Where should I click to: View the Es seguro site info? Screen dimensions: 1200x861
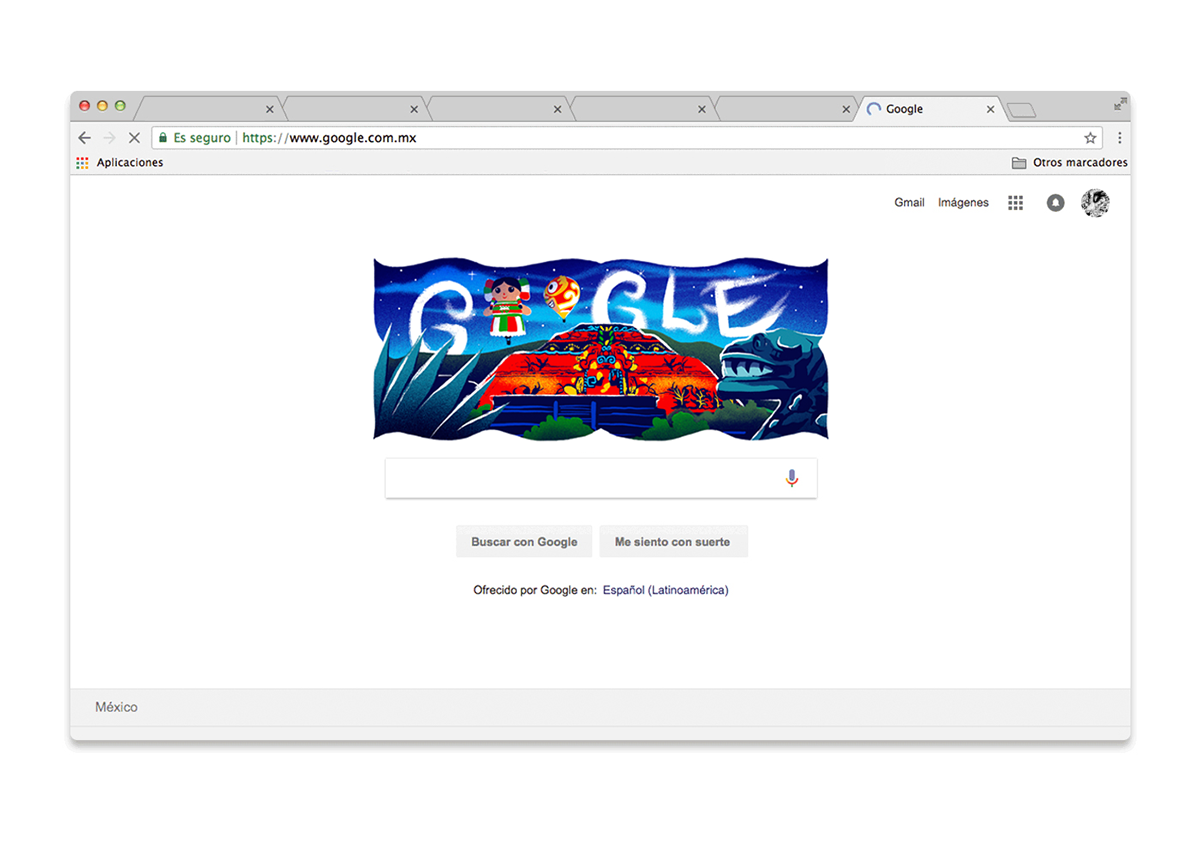[195, 138]
